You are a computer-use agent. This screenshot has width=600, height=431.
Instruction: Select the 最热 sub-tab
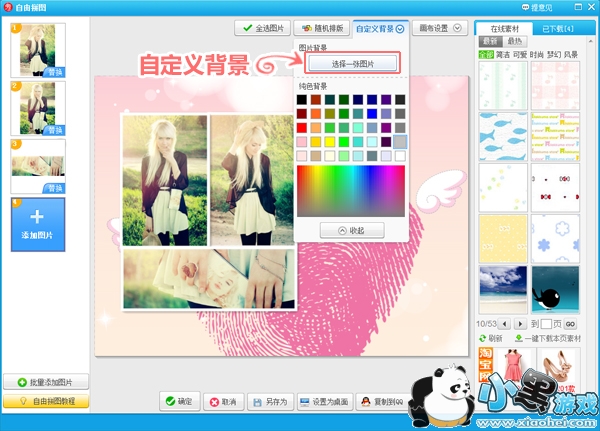tap(515, 41)
